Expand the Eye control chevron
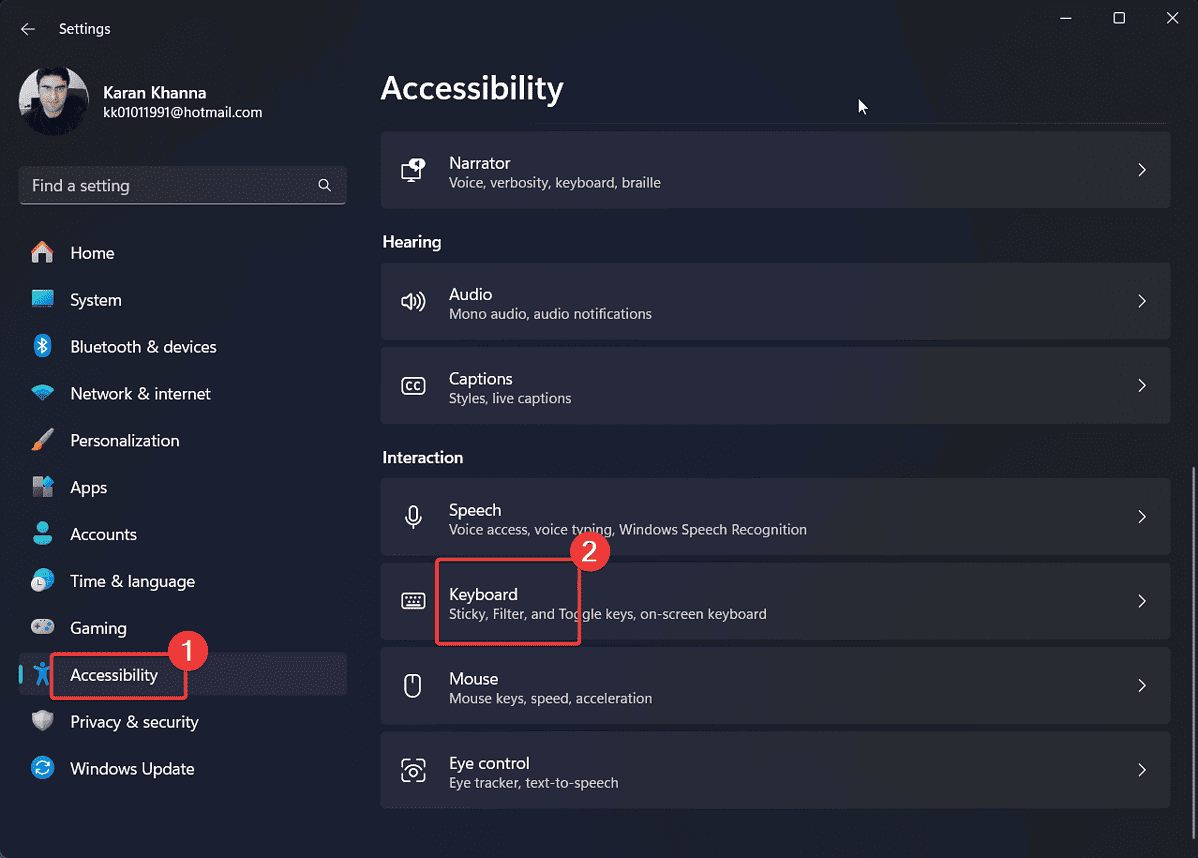Screen dimensions: 1198x858 pos(1142,770)
